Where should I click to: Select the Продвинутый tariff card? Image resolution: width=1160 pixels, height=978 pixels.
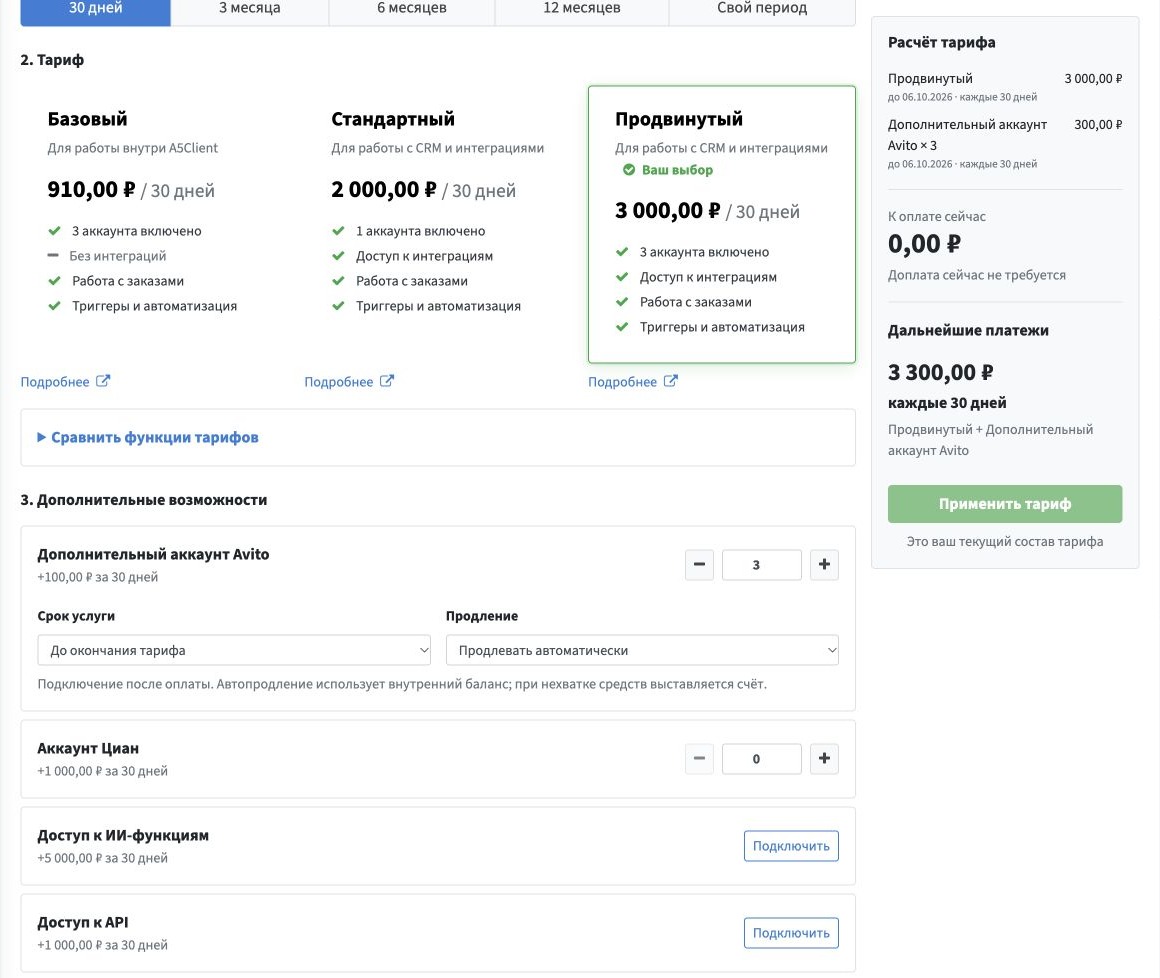(721, 224)
